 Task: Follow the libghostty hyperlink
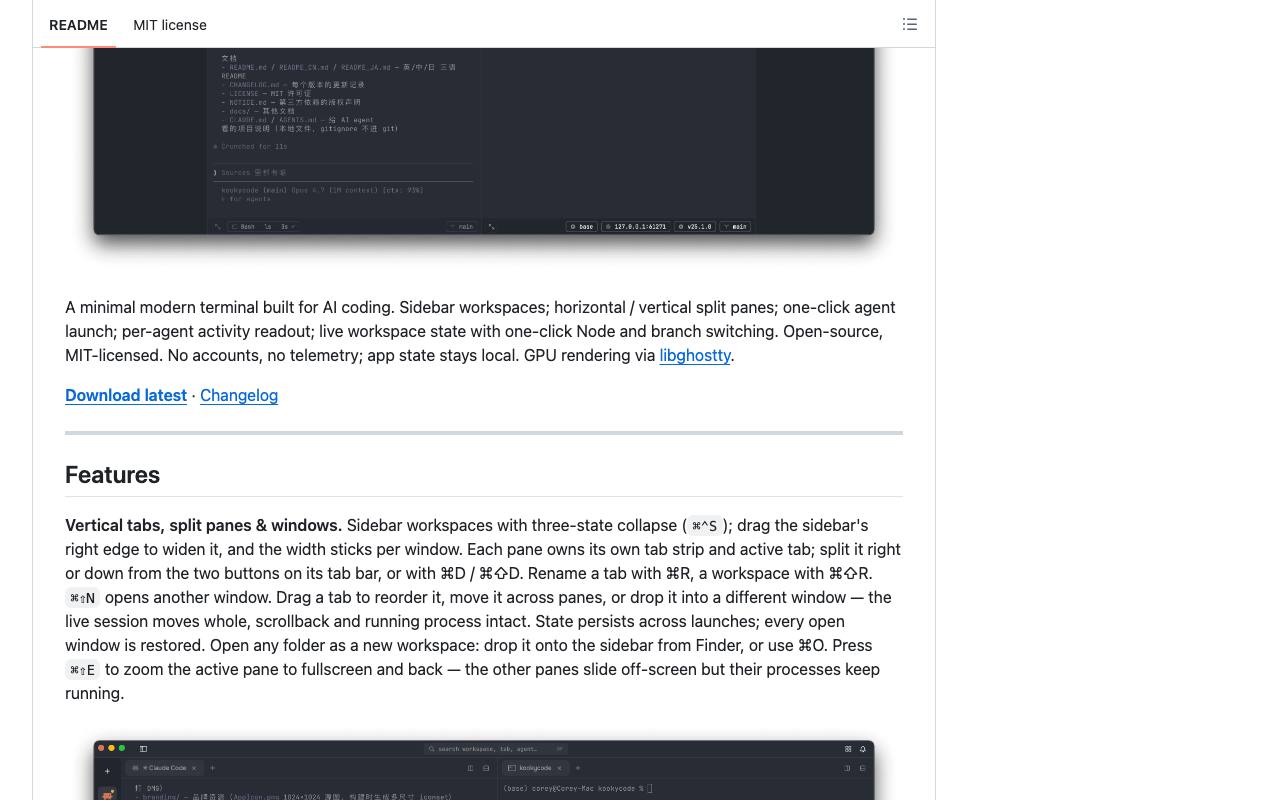pos(695,355)
